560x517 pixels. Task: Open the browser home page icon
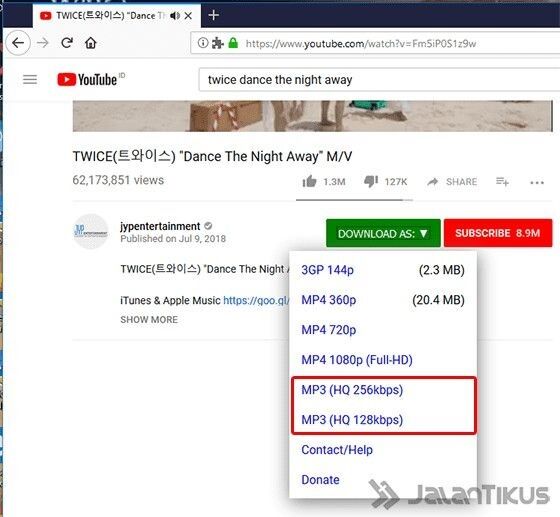tap(91, 43)
